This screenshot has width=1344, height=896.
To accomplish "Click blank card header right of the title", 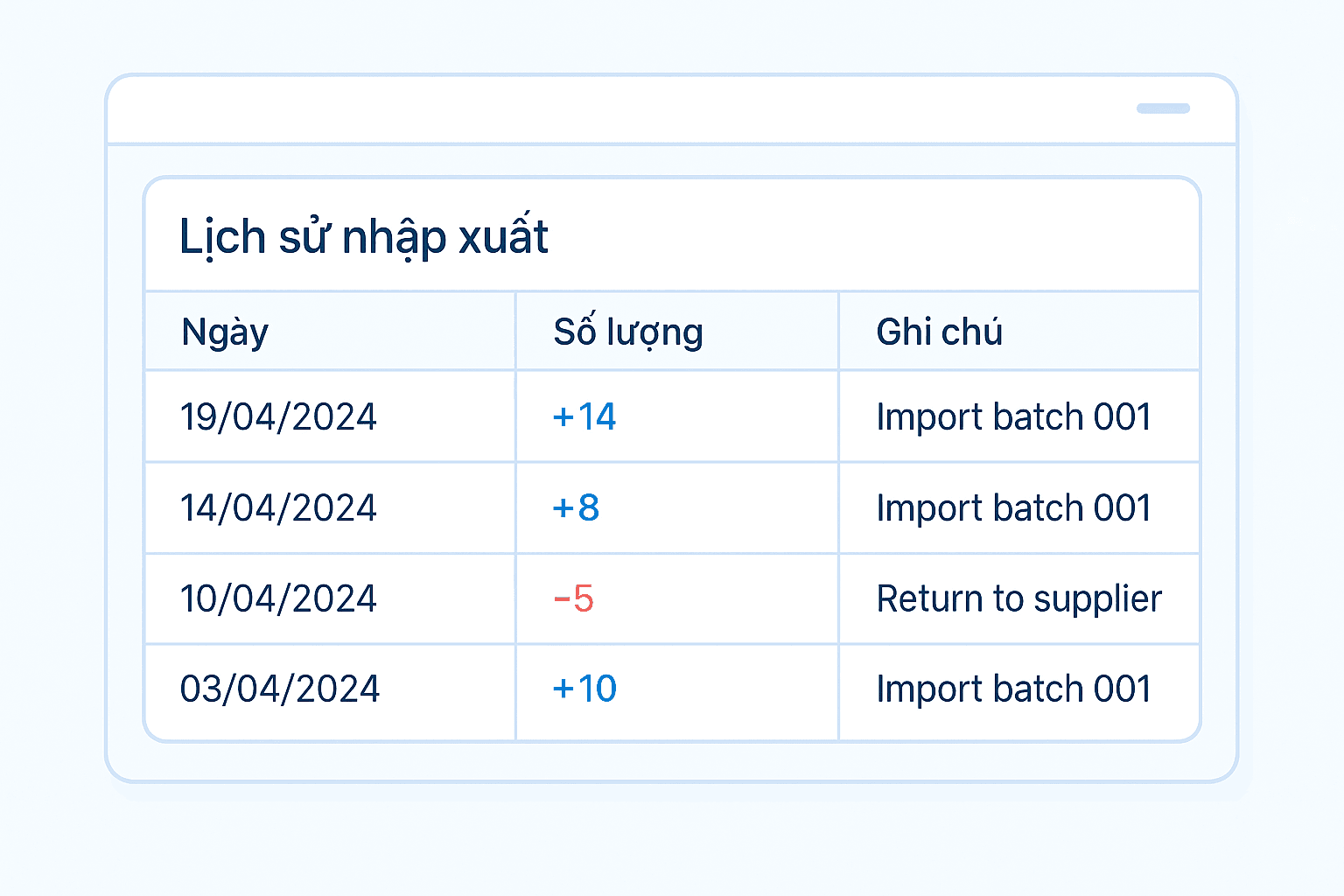I will coord(875,236).
